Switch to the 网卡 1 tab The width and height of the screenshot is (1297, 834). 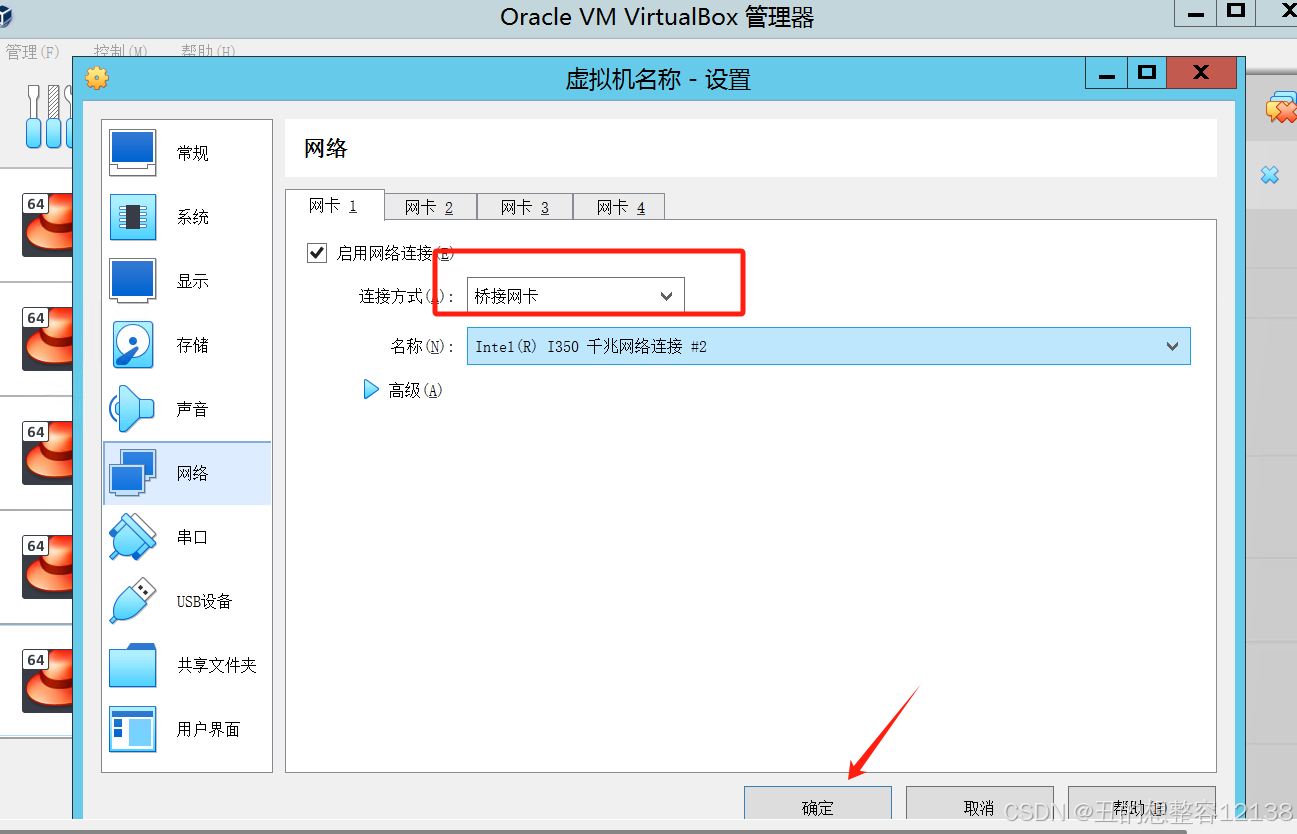point(334,205)
